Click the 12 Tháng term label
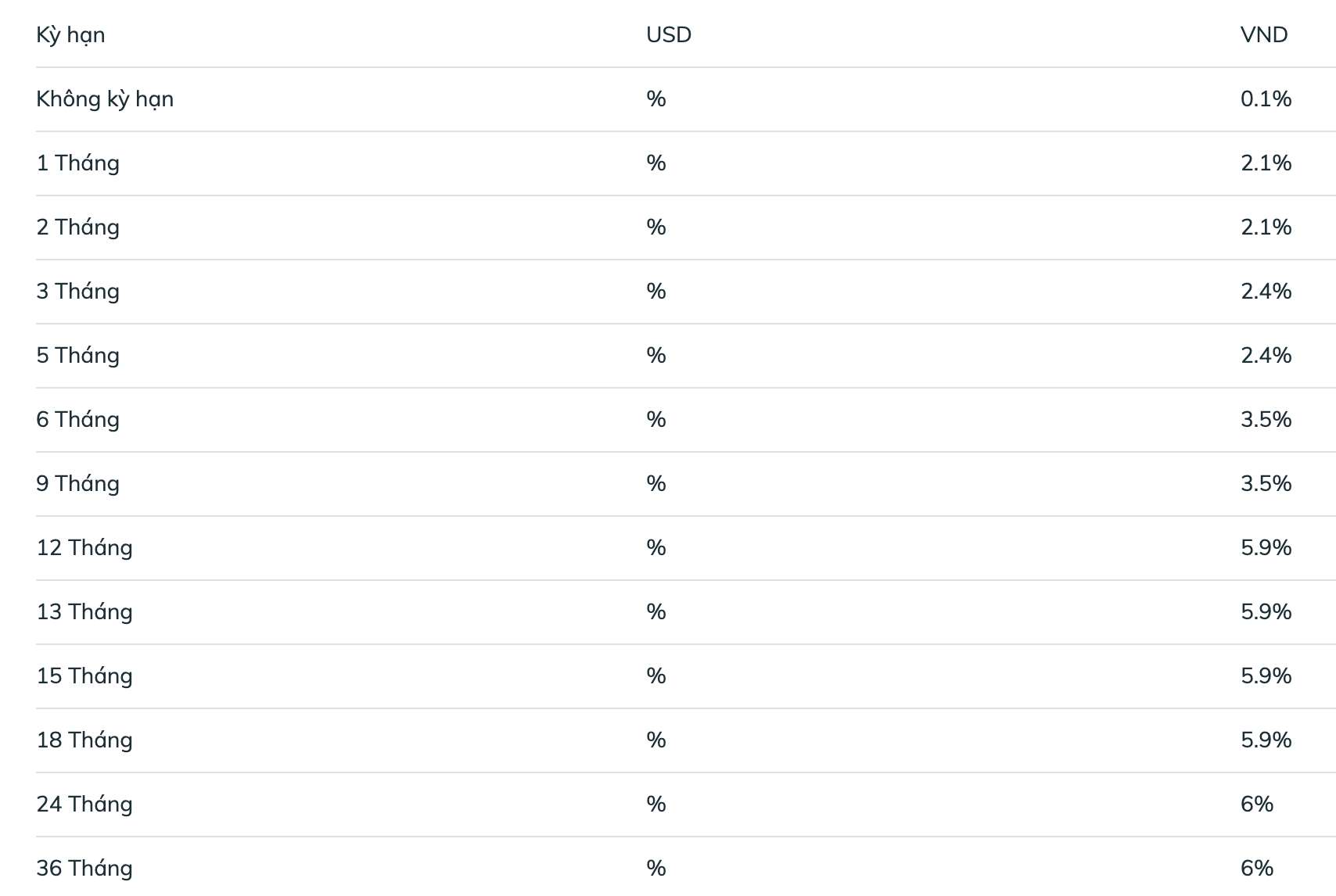Screen dimensions: 1336x896 click(x=84, y=548)
